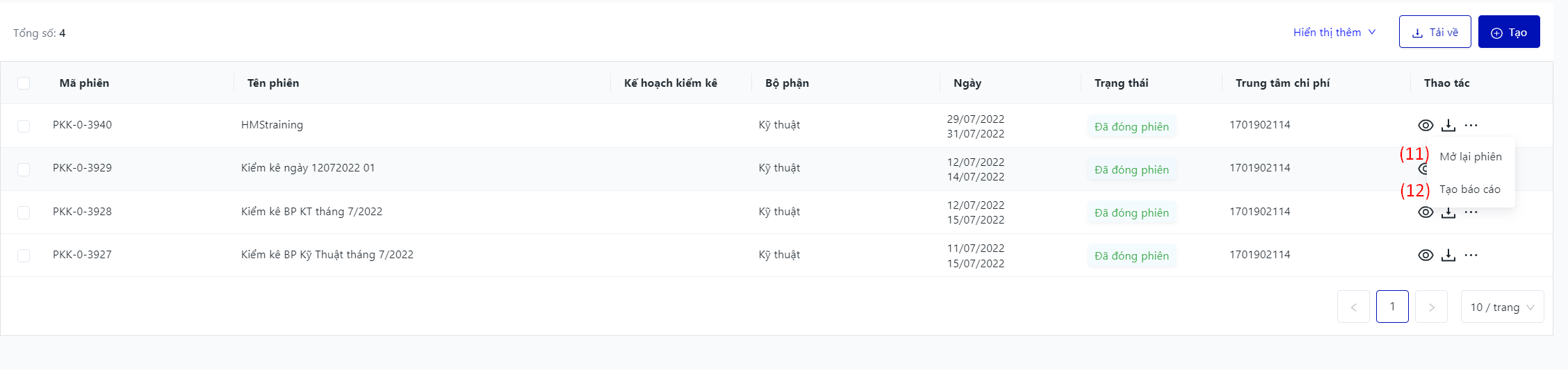Choose "Mở lại phiên" from the menu
Image resolution: width=1568 pixels, height=370 pixels.
point(1470,157)
